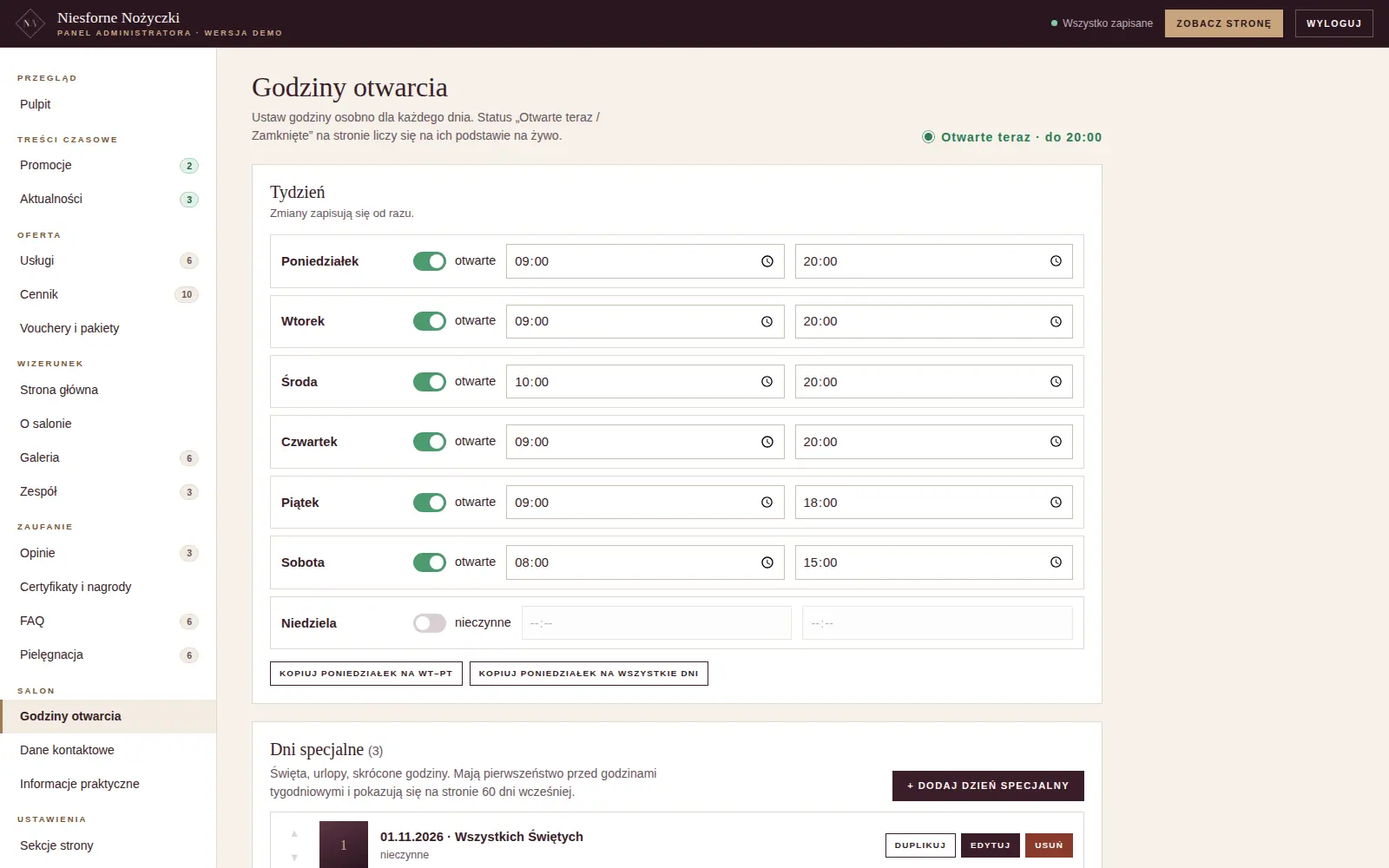Image resolution: width=1389 pixels, height=868 pixels.
Task: Toggle the Czwartek open switch
Action: (x=430, y=442)
